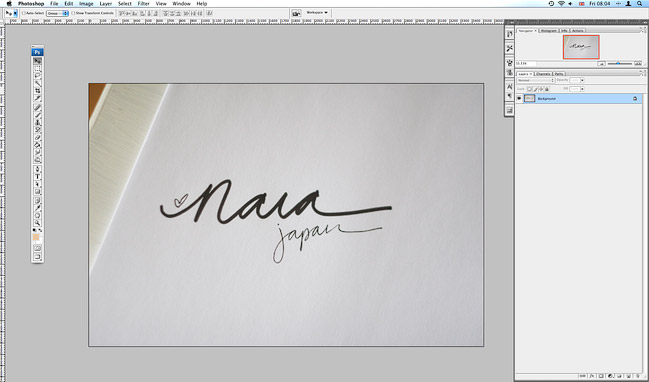The height and width of the screenshot is (382, 649).
Task: Select the Crop tool
Action: [37, 91]
